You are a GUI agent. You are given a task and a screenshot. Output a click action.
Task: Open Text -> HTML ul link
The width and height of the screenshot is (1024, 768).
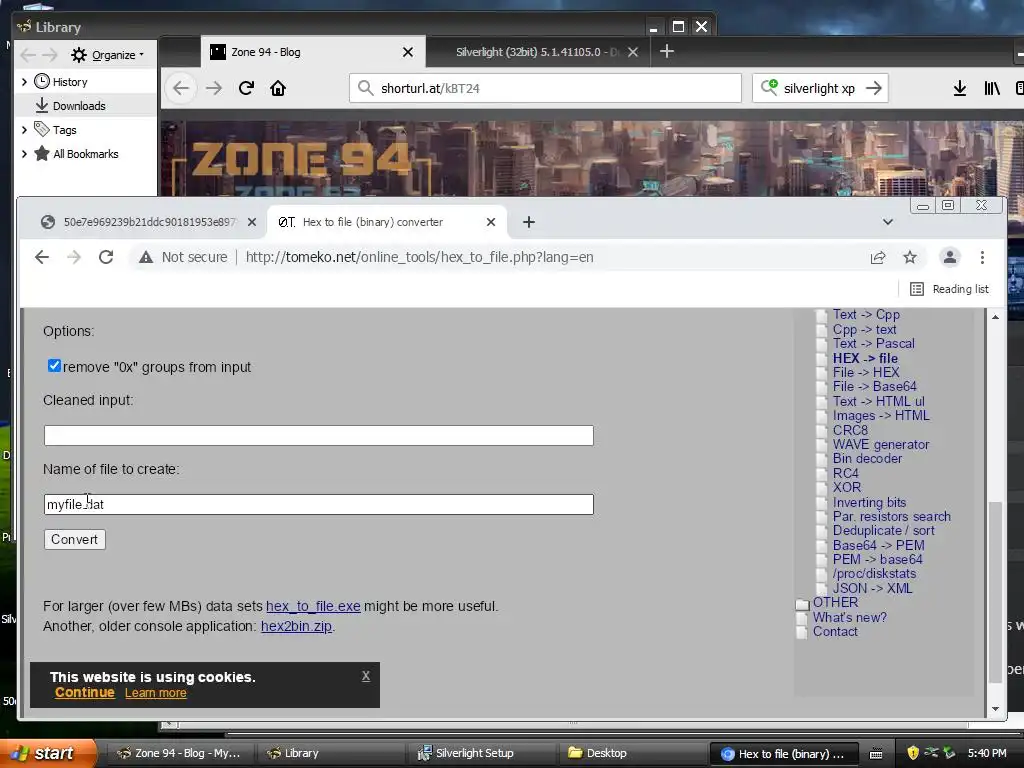[x=878, y=401]
